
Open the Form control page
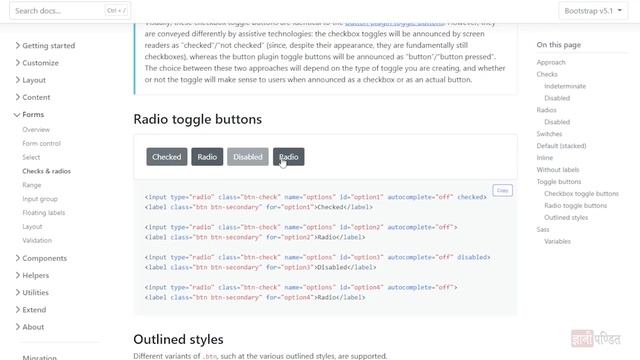[x=41, y=144]
